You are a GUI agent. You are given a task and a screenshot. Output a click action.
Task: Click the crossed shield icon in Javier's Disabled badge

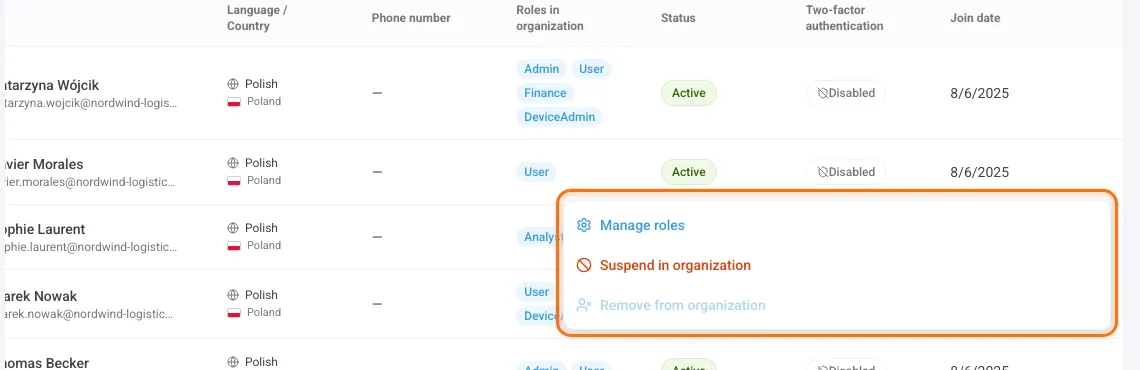coord(822,172)
